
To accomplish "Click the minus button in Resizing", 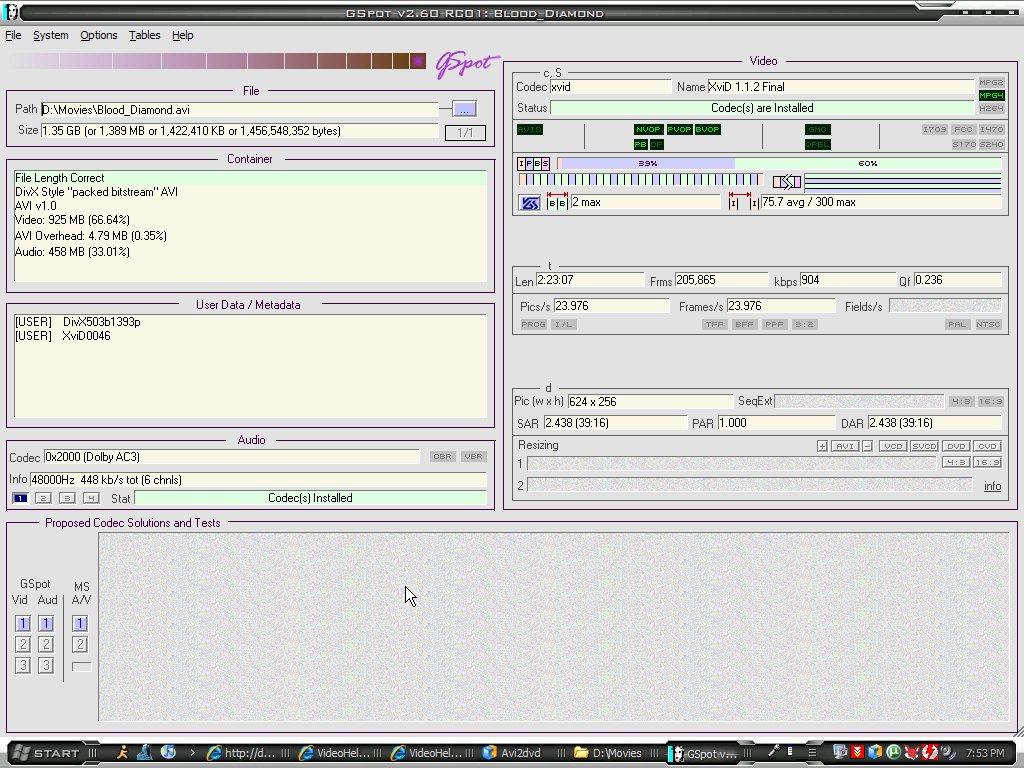I will click(867, 446).
